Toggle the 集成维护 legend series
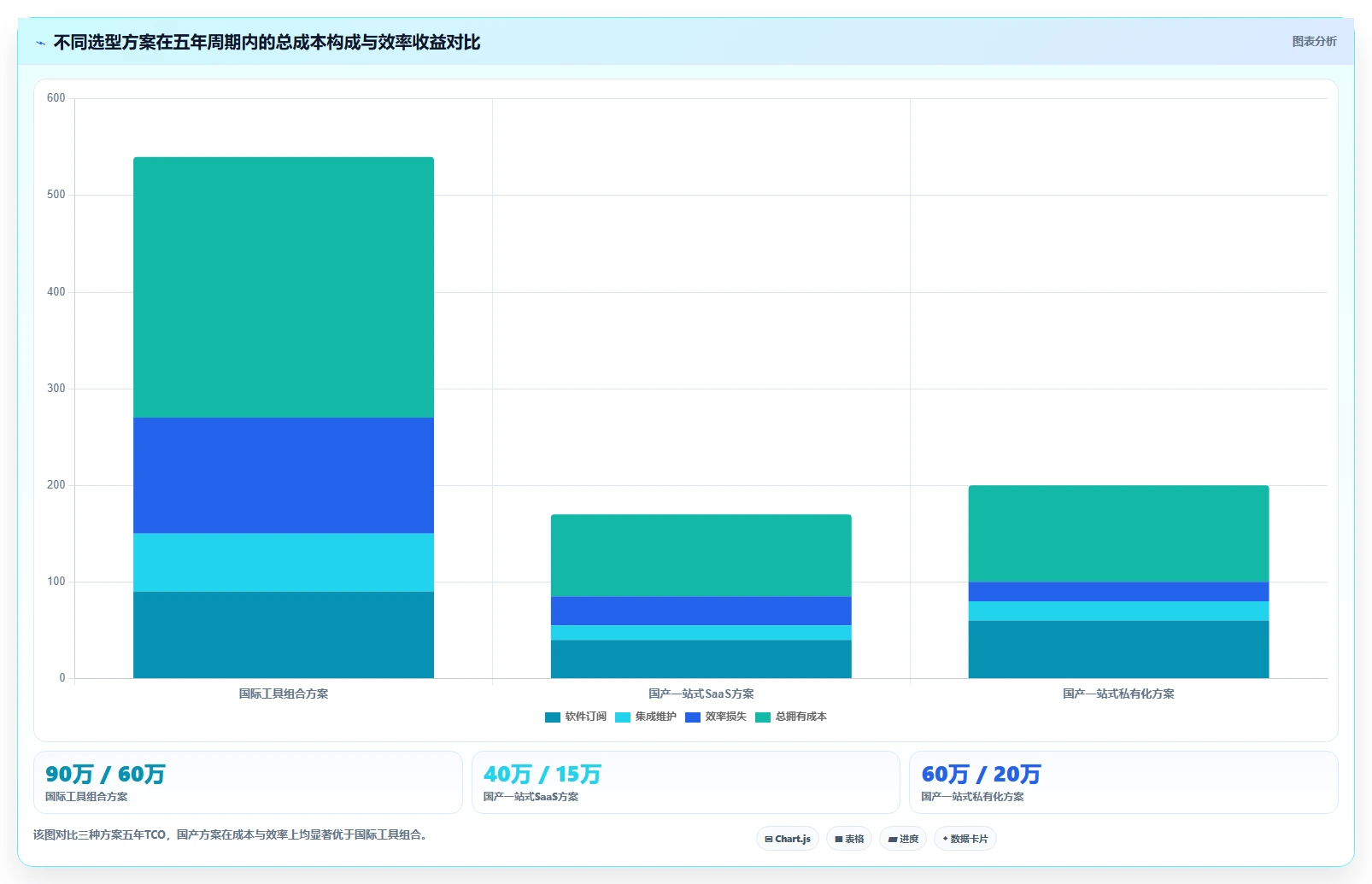This screenshot has width=1372, height=884. pos(646,717)
